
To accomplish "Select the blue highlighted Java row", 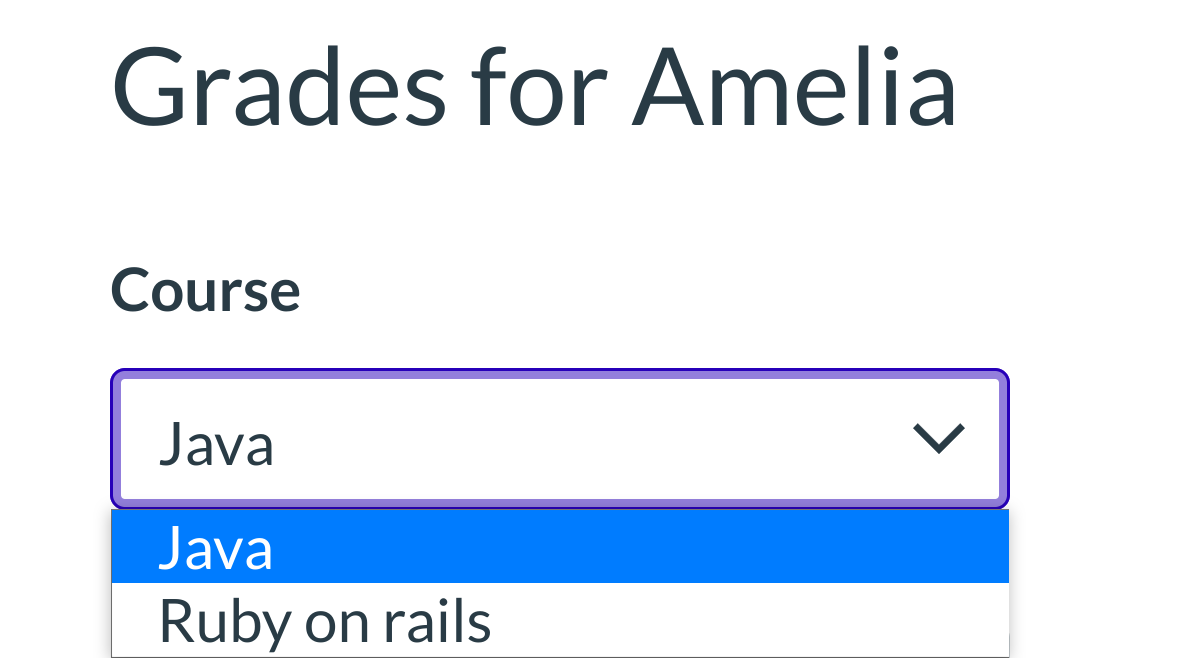I will [x=559, y=547].
